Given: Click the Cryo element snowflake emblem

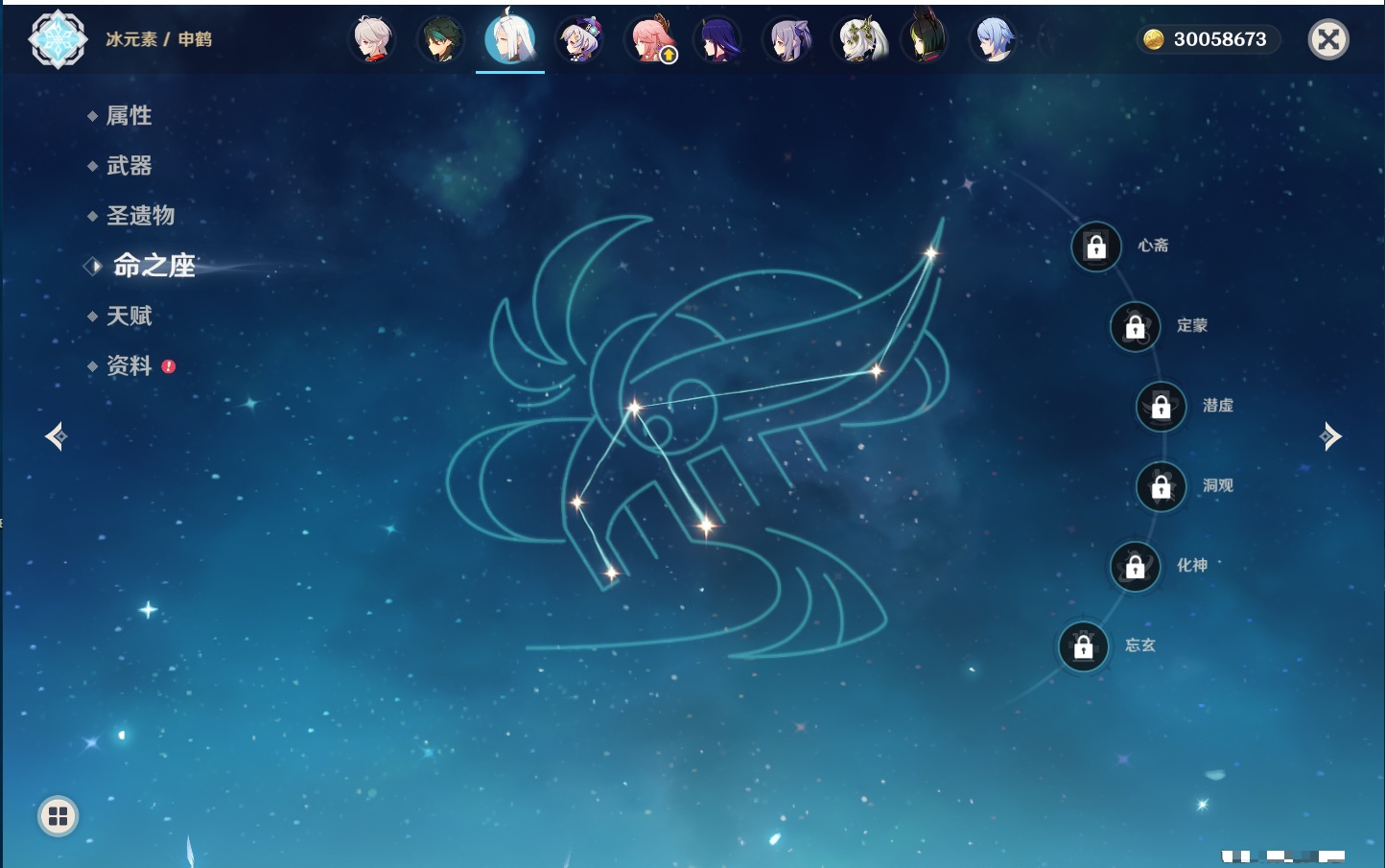Looking at the screenshot, I should coord(59,39).
